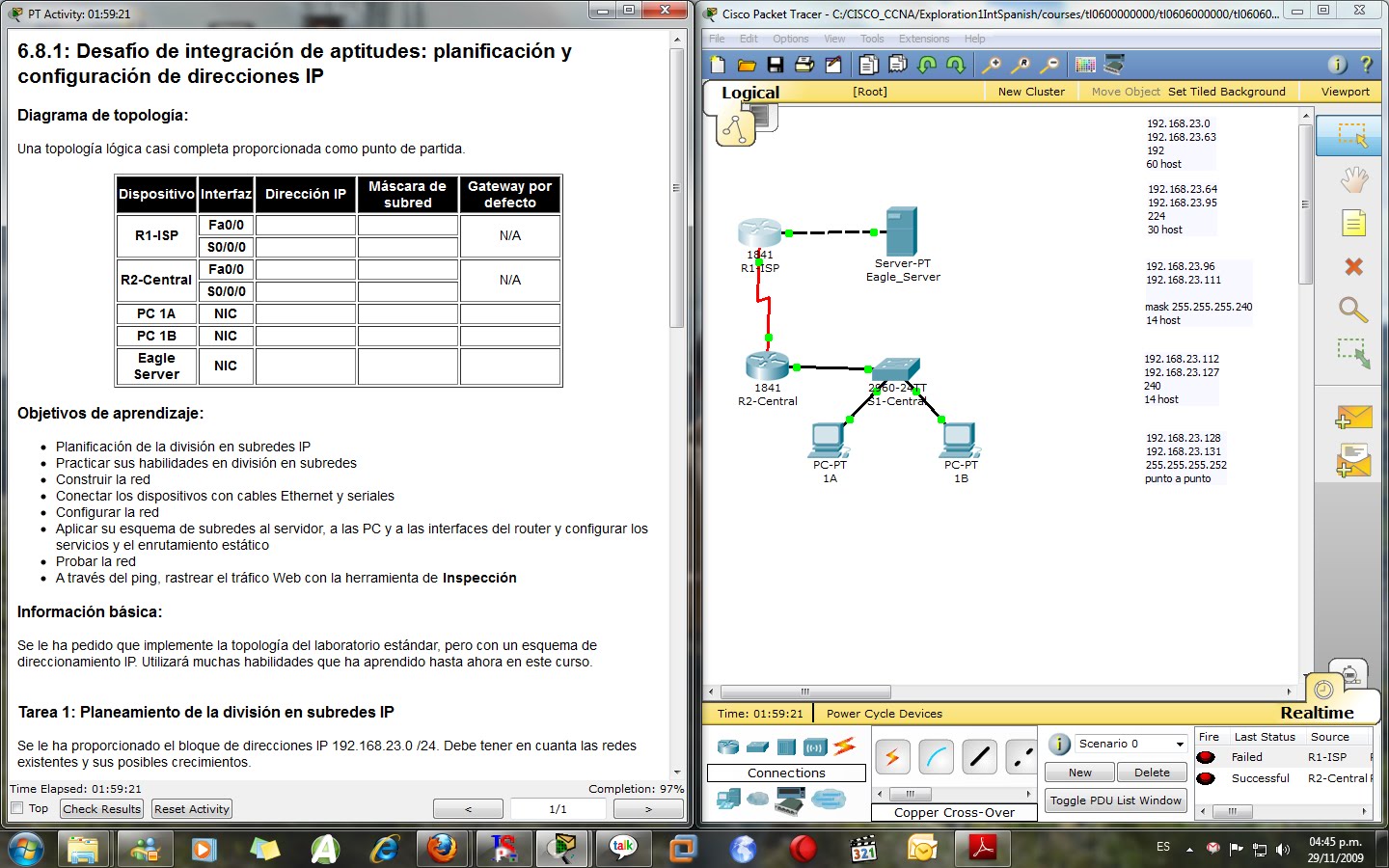The height and width of the screenshot is (868, 1389).
Task: Open help with the question mark icon
Action: click(x=1366, y=65)
